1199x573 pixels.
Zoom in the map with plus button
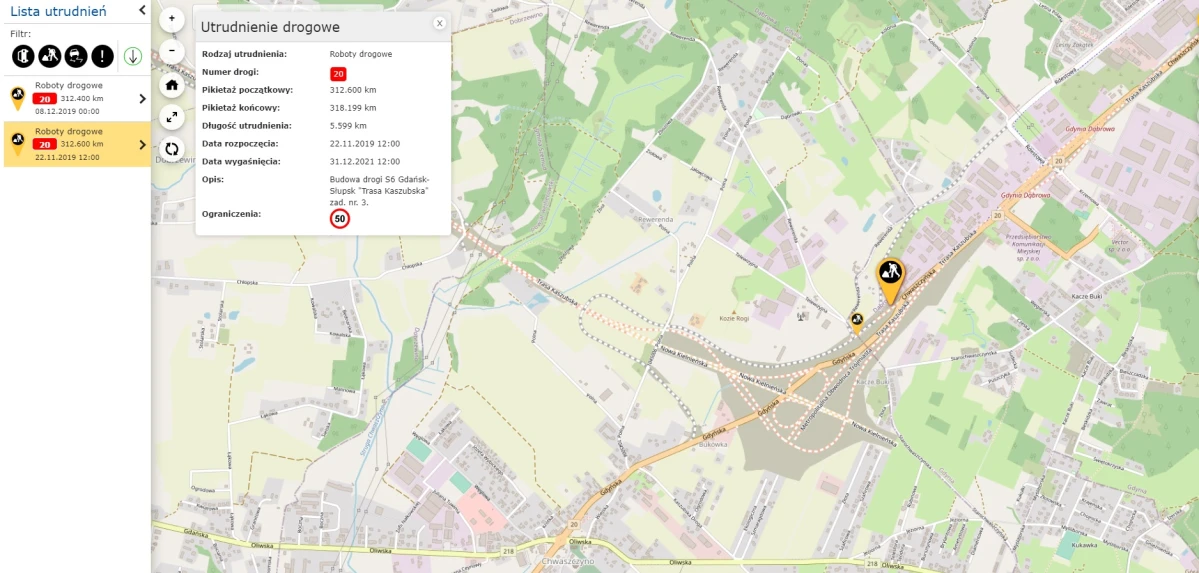tap(172, 19)
